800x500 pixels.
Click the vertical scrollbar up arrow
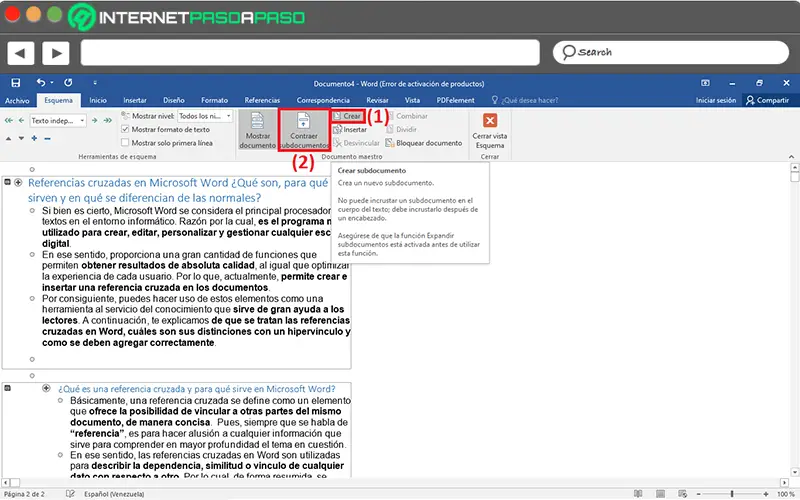point(794,167)
